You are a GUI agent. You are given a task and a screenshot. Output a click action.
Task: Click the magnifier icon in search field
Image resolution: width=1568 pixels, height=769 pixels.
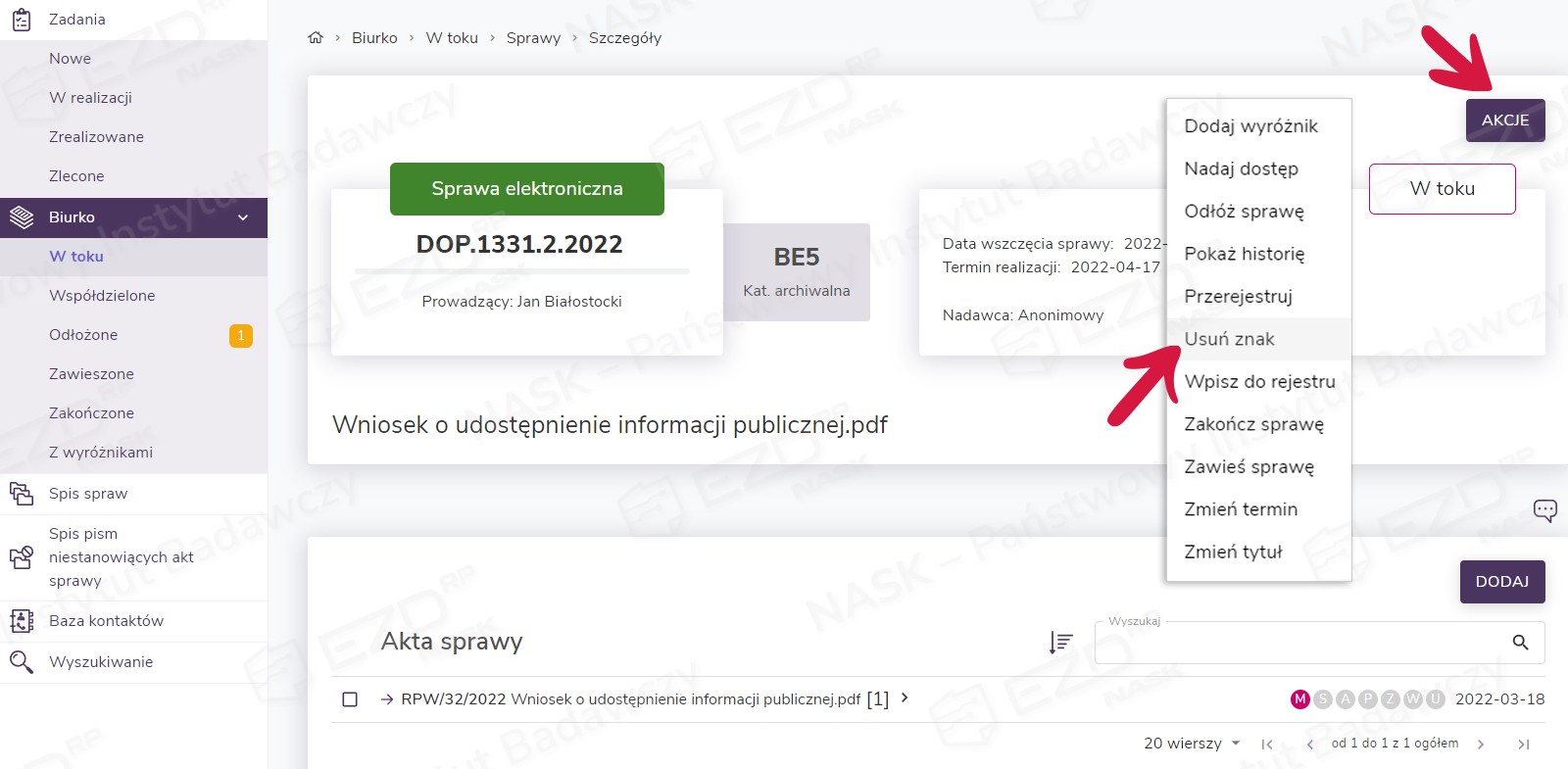pos(1520,643)
